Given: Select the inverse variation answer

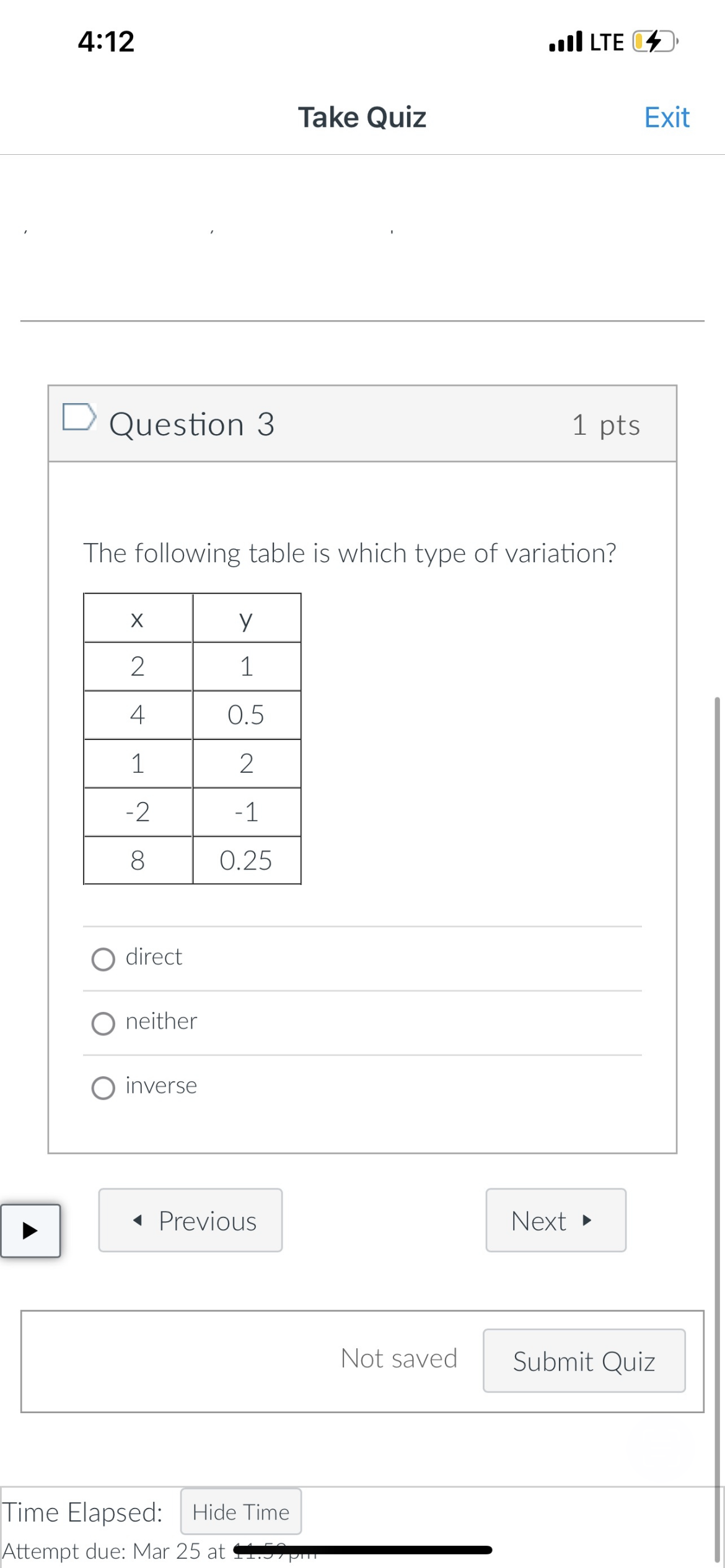Looking at the screenshot, I should click(x=104, y=1087).
